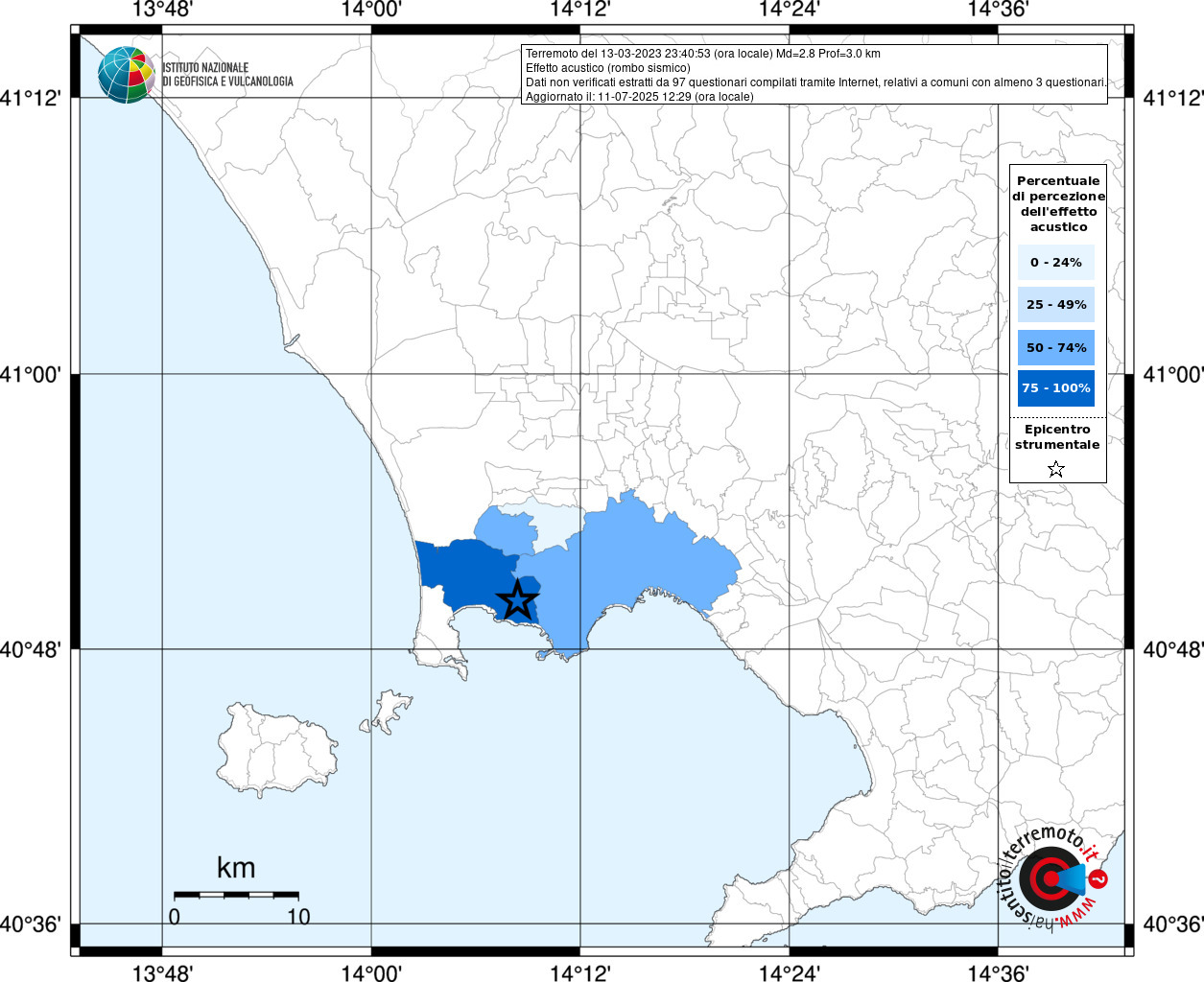The height and width of the screenshot is (982, 1204).
Task: Select the 0 - 24% legend swatch
Action: [1056, 262]
